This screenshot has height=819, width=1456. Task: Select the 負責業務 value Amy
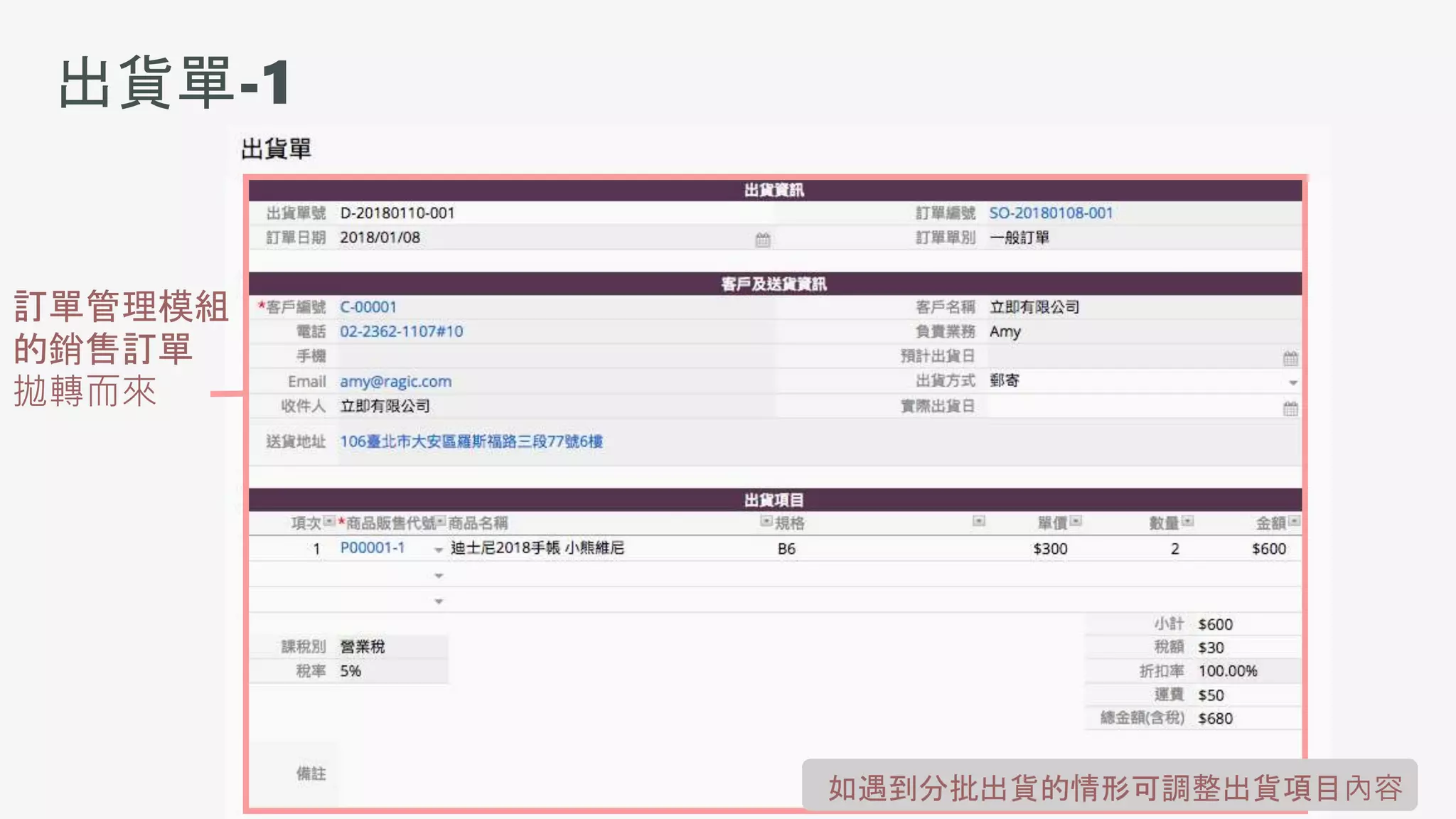[x=1005, y=331]
